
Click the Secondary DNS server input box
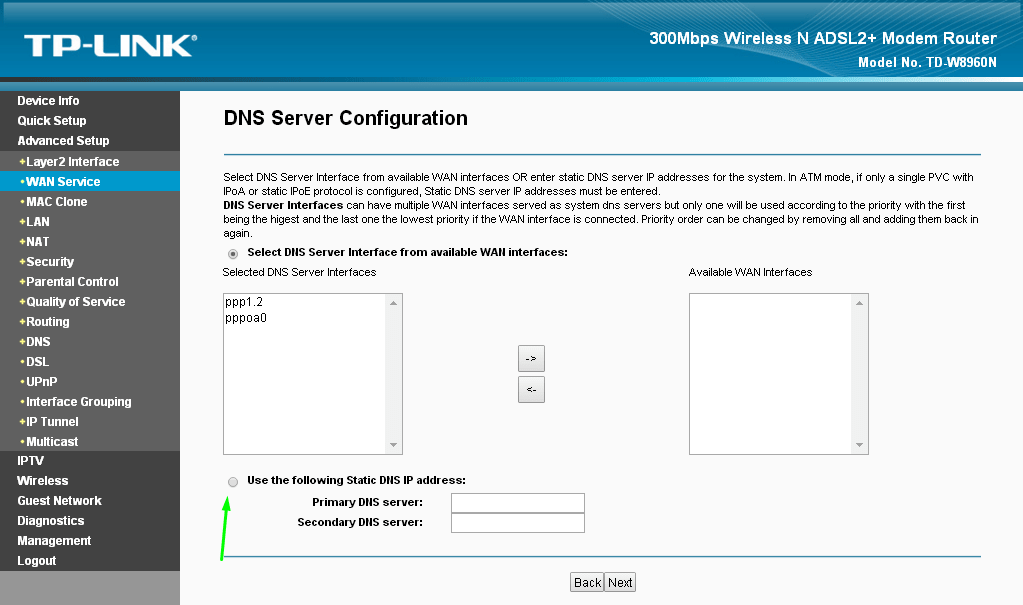point(517,523)
